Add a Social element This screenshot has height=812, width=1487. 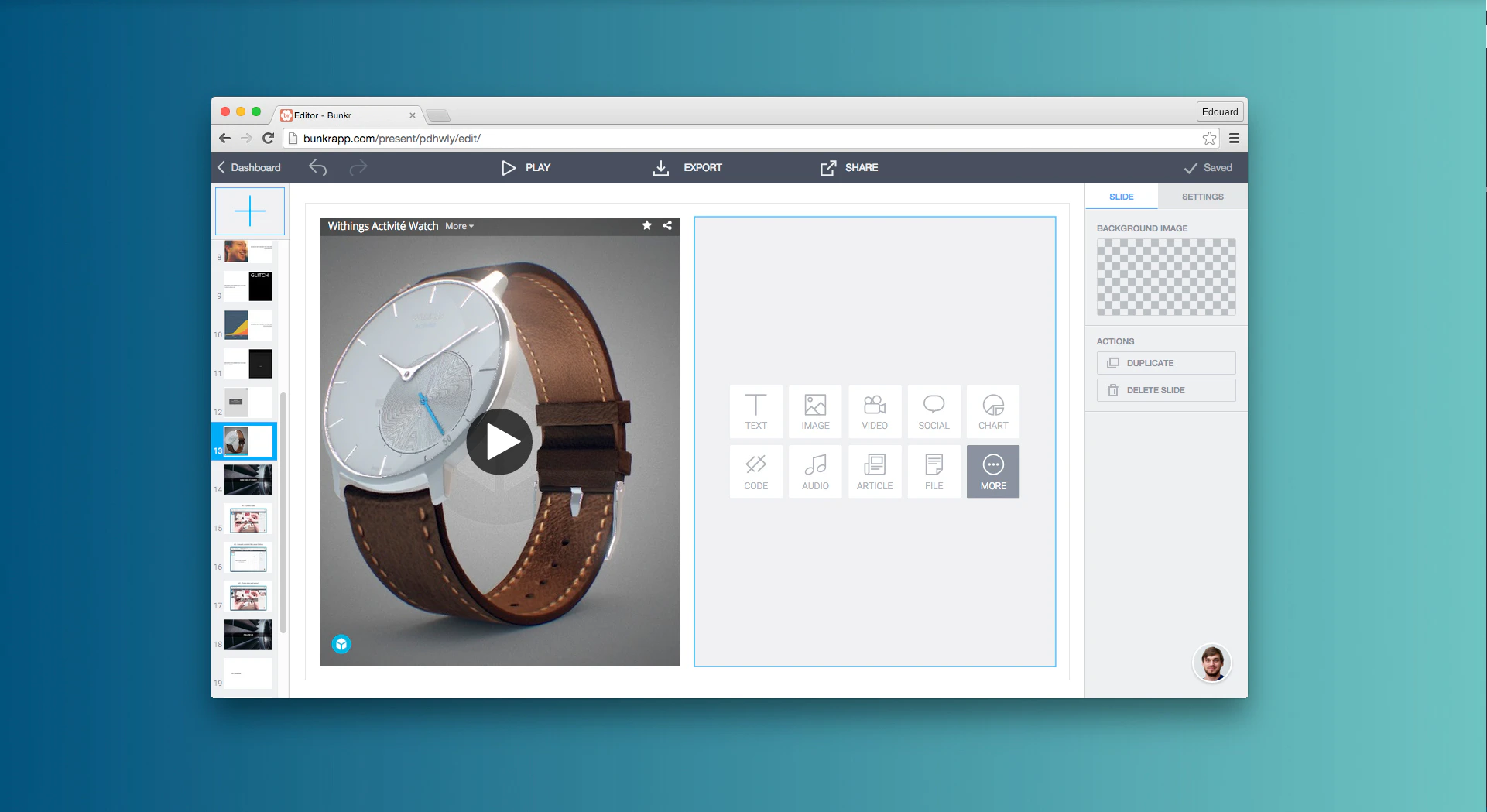coord(934,412)
